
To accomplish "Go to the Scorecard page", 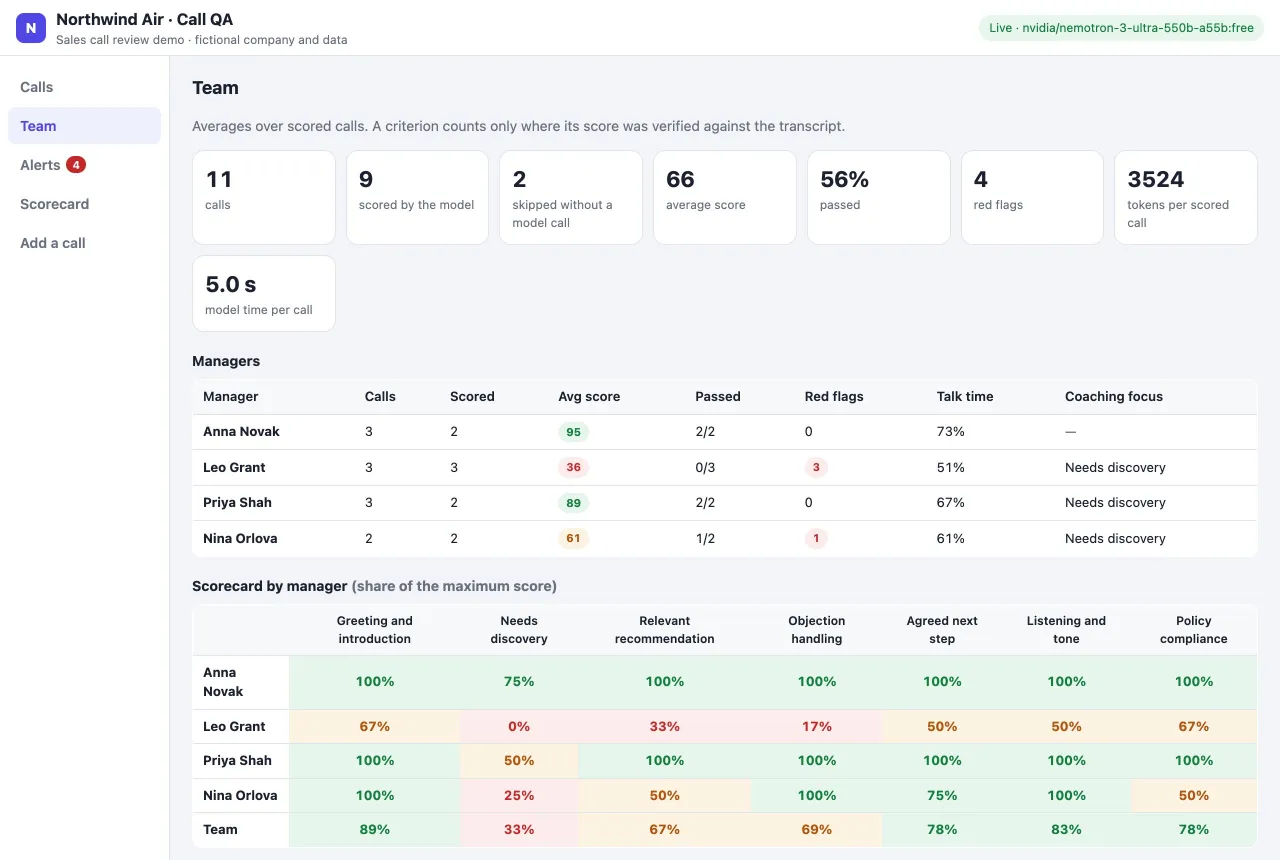I will pyautogui.click(x=84, y=204).
